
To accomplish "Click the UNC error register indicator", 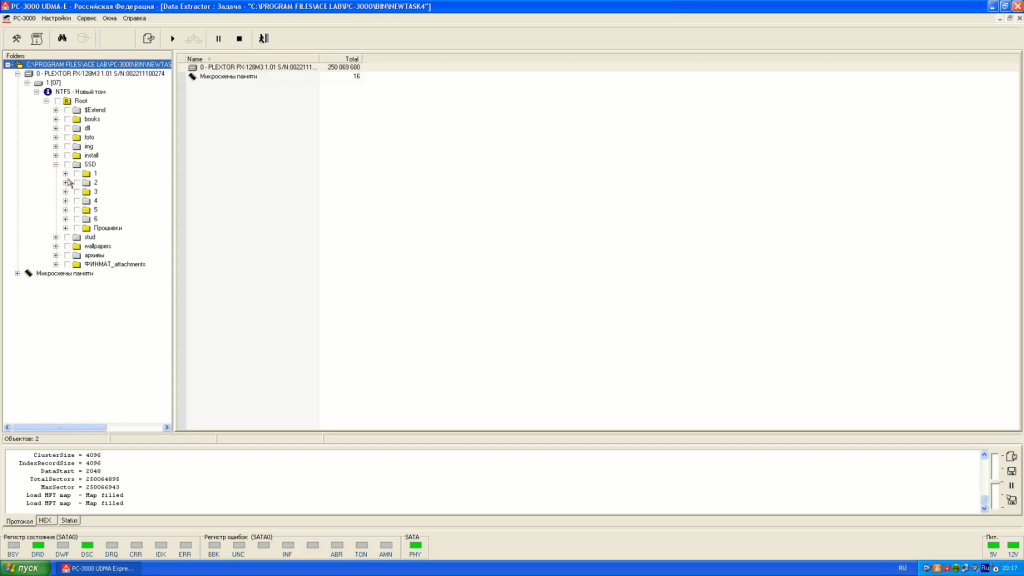I will tap(238, 545).
